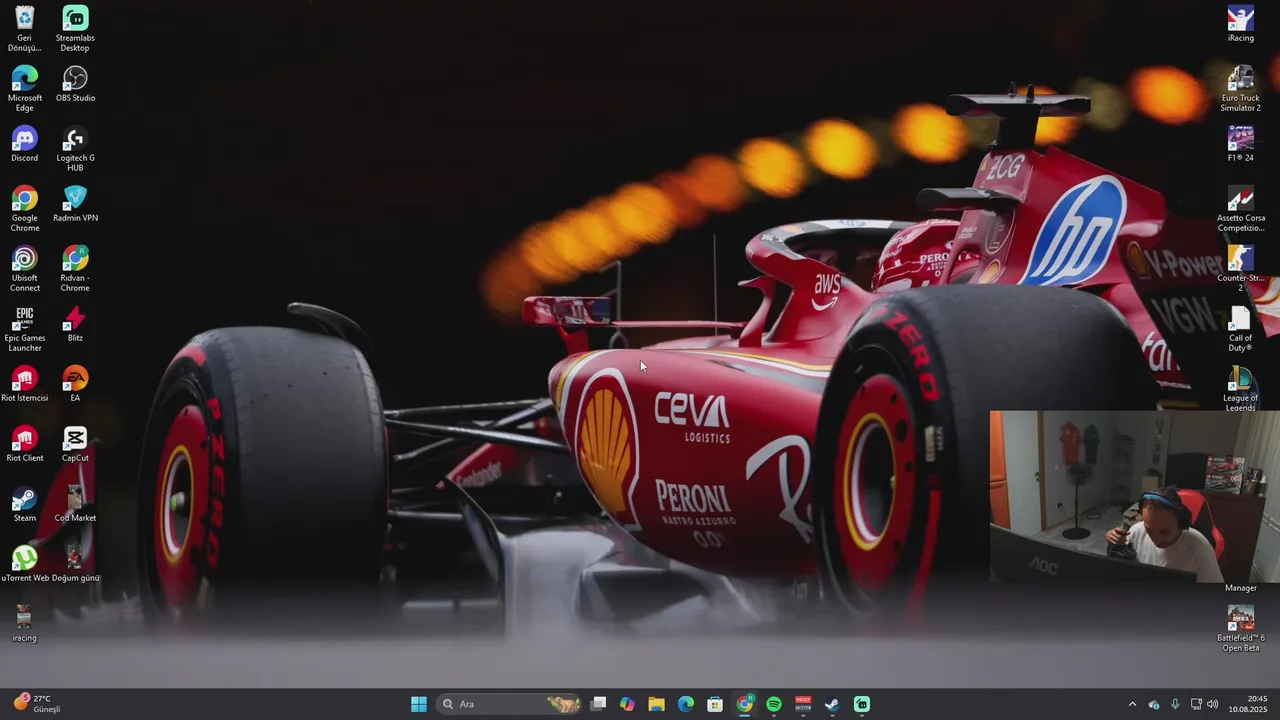This screenshot has width=1280, height=720.
Task: Click the microphone tray icon
Action: coord(1175,704)
